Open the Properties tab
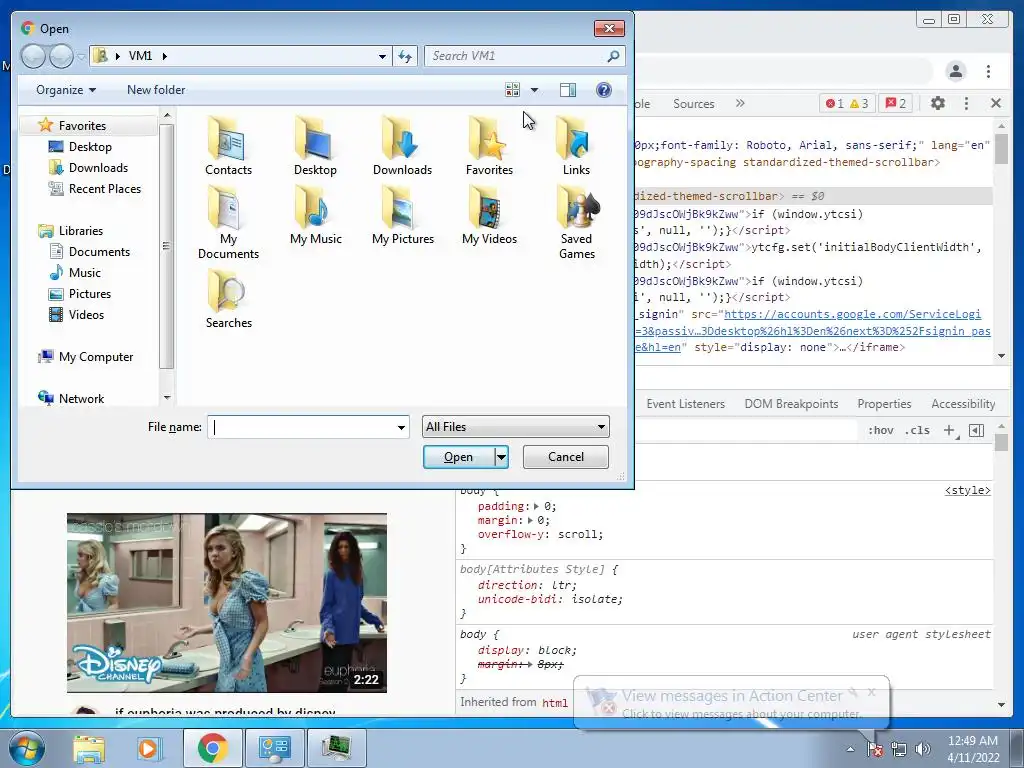Viewport: 1024px width, 768px height. (884, 404)
